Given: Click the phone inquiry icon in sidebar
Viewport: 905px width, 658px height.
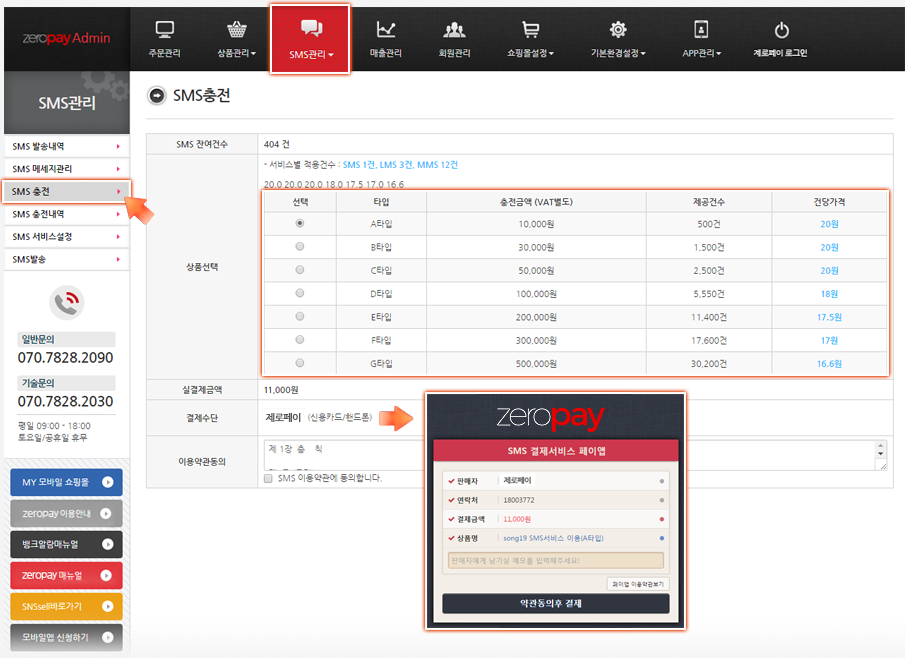Looking at the screenshot, I should point(67,302).
